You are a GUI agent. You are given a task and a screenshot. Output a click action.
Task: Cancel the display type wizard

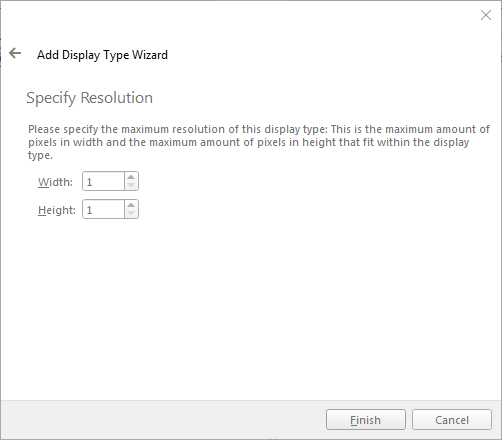click(452, 420)
